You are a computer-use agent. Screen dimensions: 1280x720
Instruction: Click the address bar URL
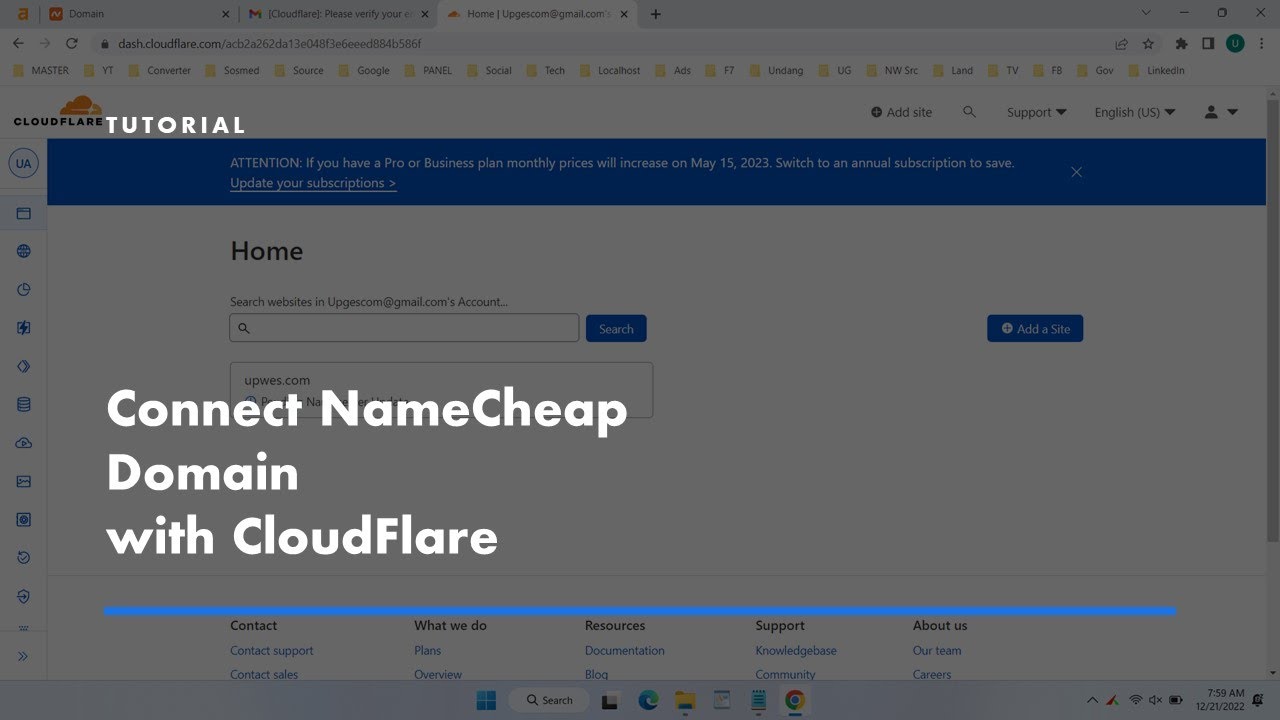point(269,44)
